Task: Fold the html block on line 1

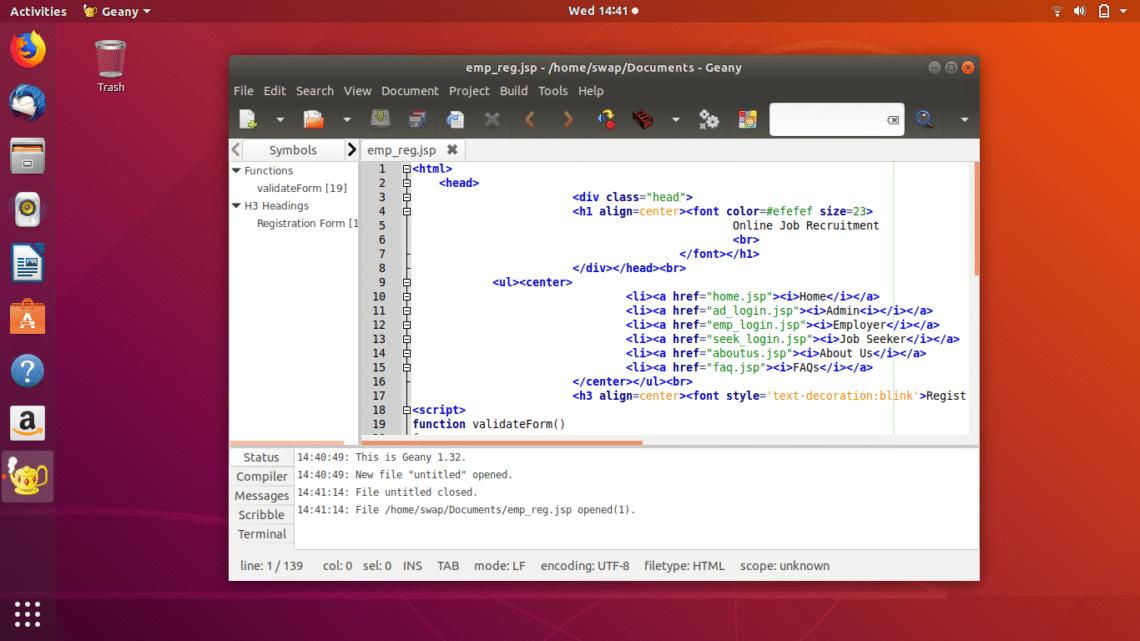Action: coord(406,169)
